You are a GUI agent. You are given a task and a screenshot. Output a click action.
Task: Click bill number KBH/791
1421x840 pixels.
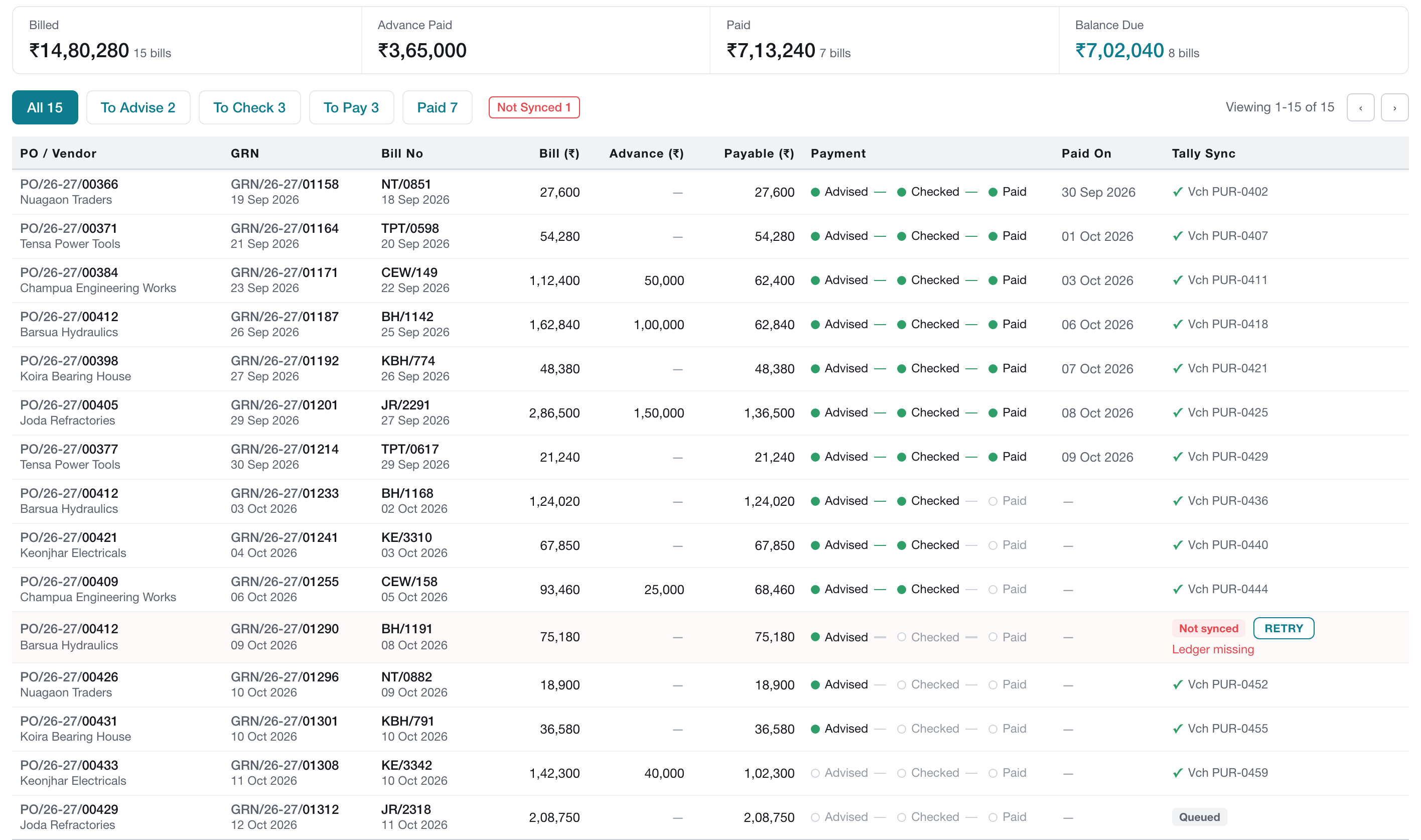pos(407,722)
